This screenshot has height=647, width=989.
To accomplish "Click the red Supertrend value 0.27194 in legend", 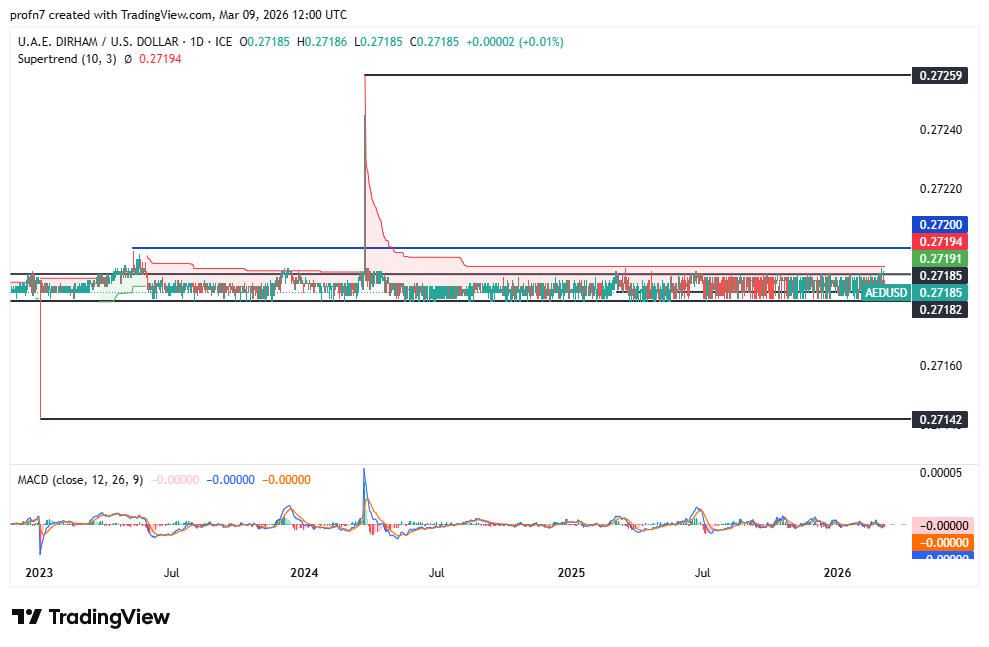I will click(160, 59).
